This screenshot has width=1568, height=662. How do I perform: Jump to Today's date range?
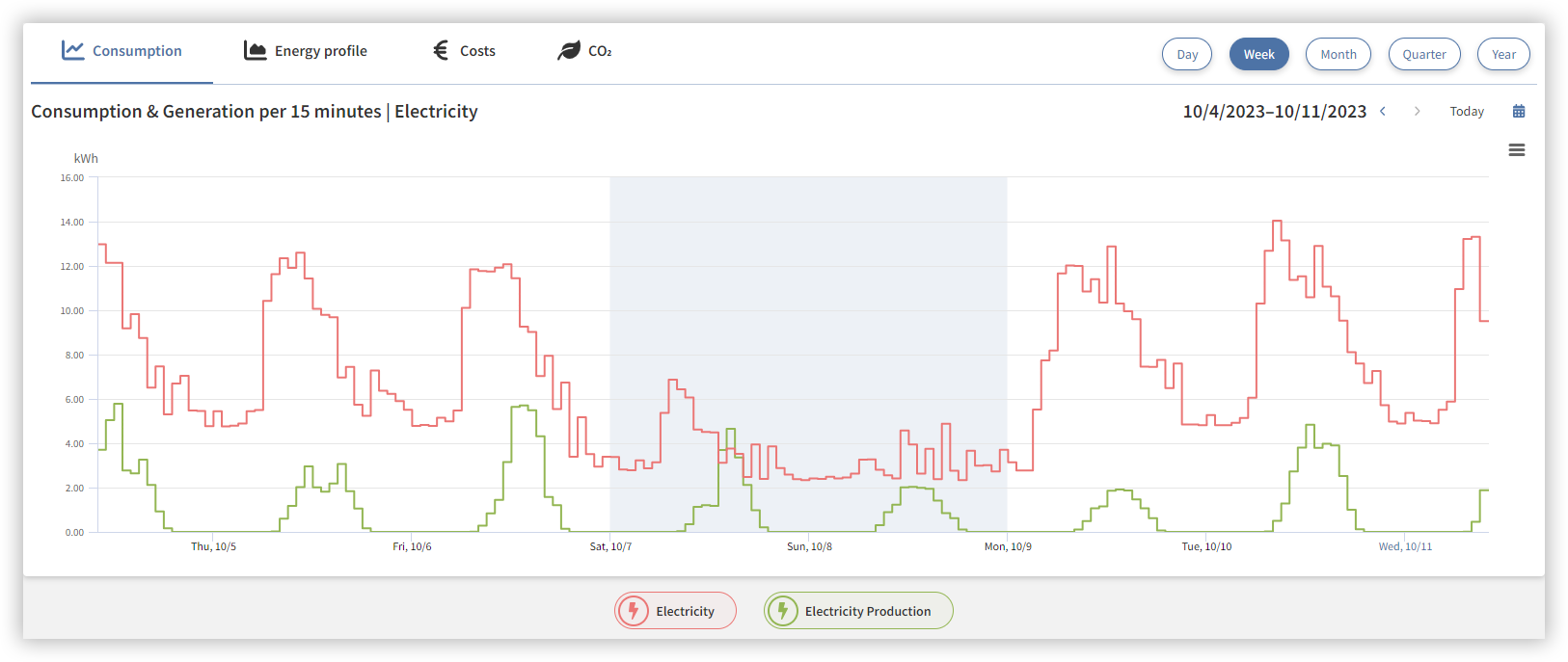(x=1467, y=111)
